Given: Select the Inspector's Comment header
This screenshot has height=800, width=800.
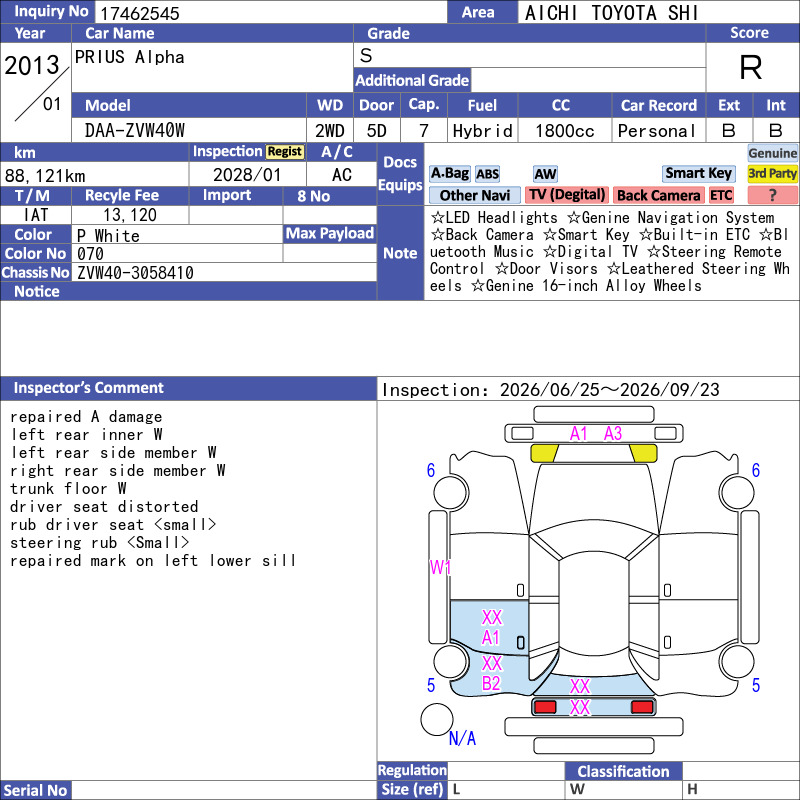Looking at the screenshot, I should click(x=88, y=388).
